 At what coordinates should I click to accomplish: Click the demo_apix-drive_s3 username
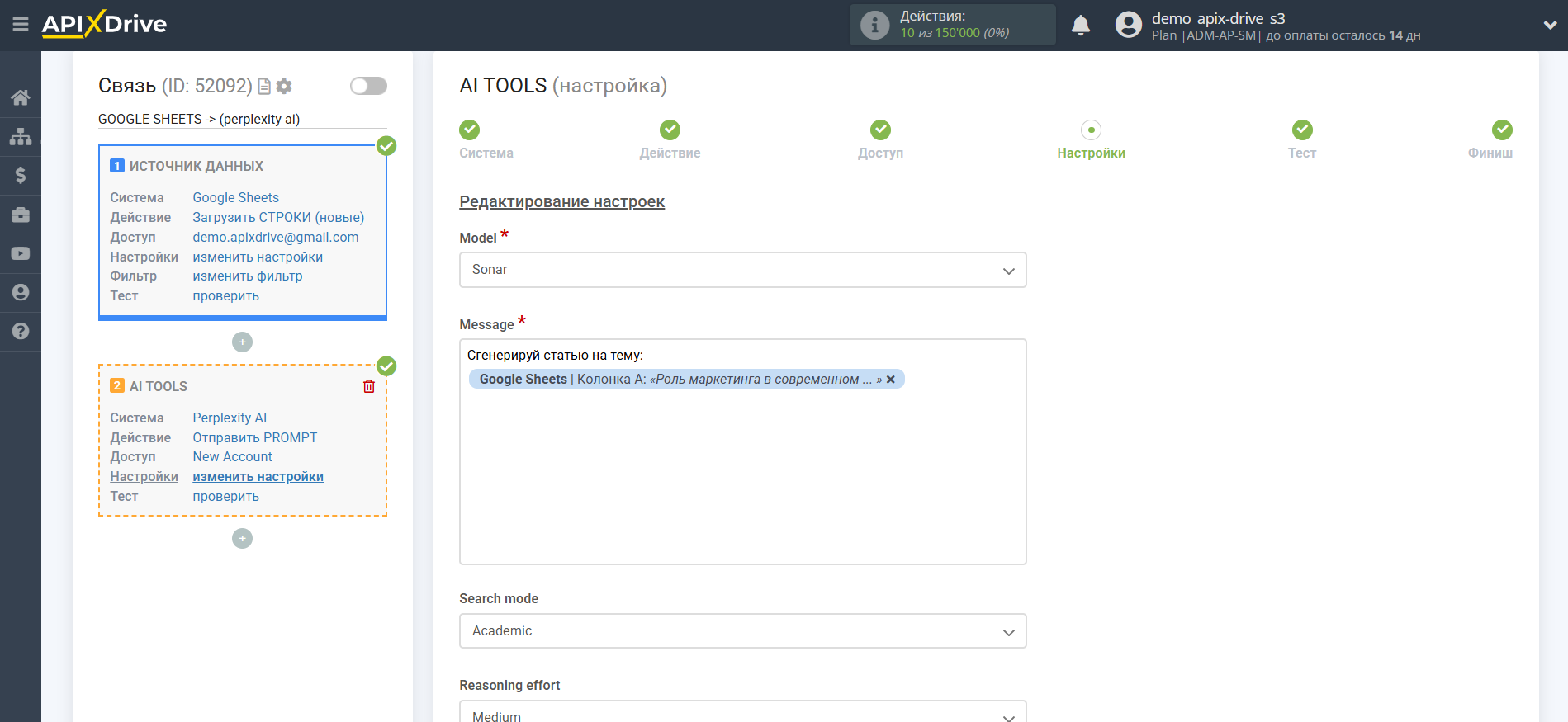(x=1218, y=18)
